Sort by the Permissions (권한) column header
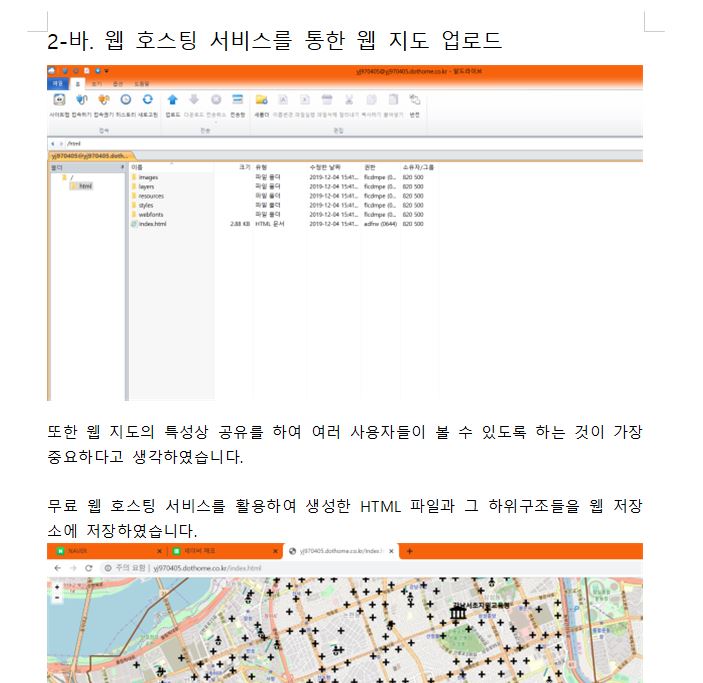Image resolution: width=703 pixels, height=683 pixels. (381, 167)
